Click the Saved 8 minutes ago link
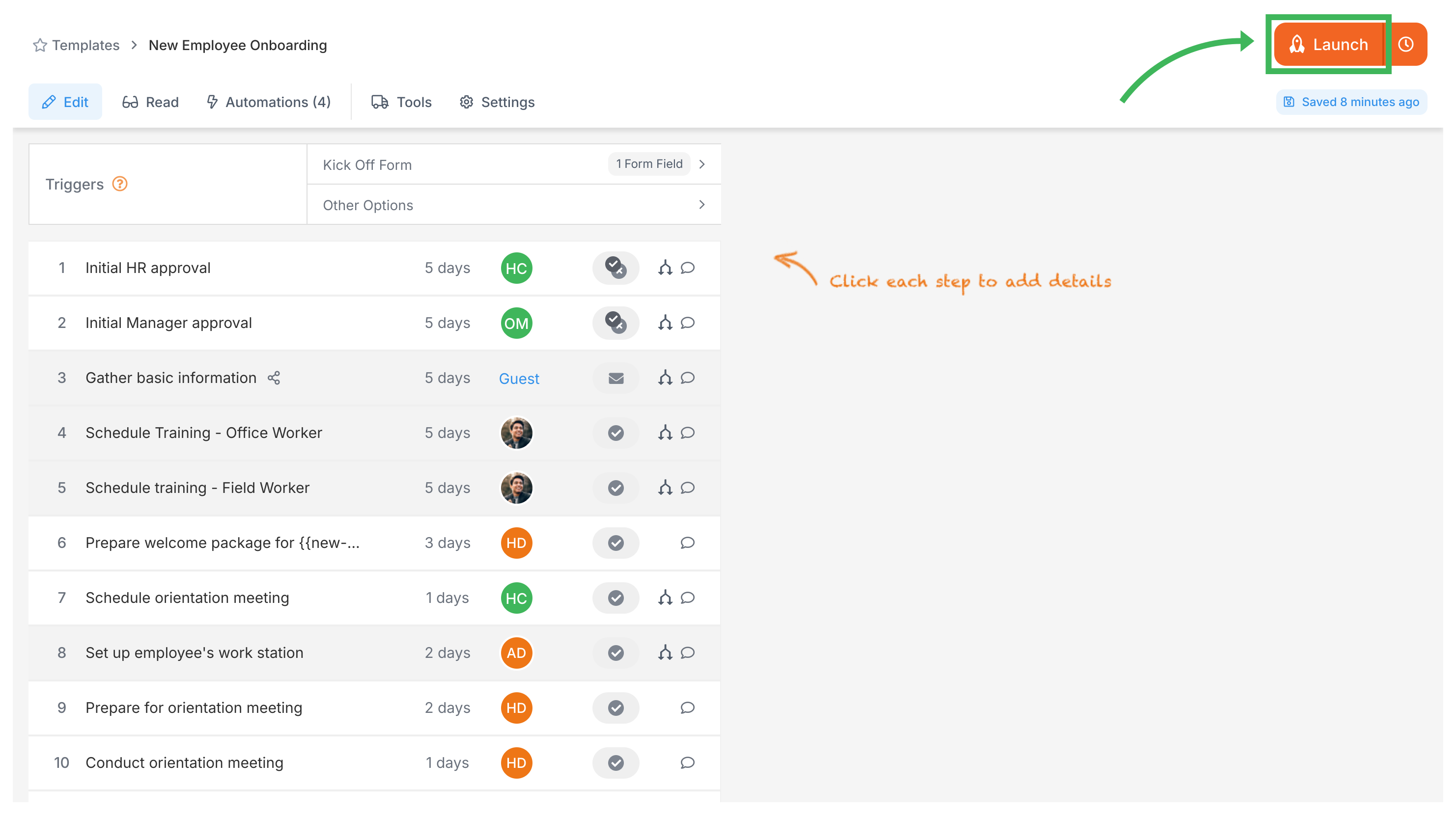Viewport: 1456px width, 815px height. [x=1351, y=102]
